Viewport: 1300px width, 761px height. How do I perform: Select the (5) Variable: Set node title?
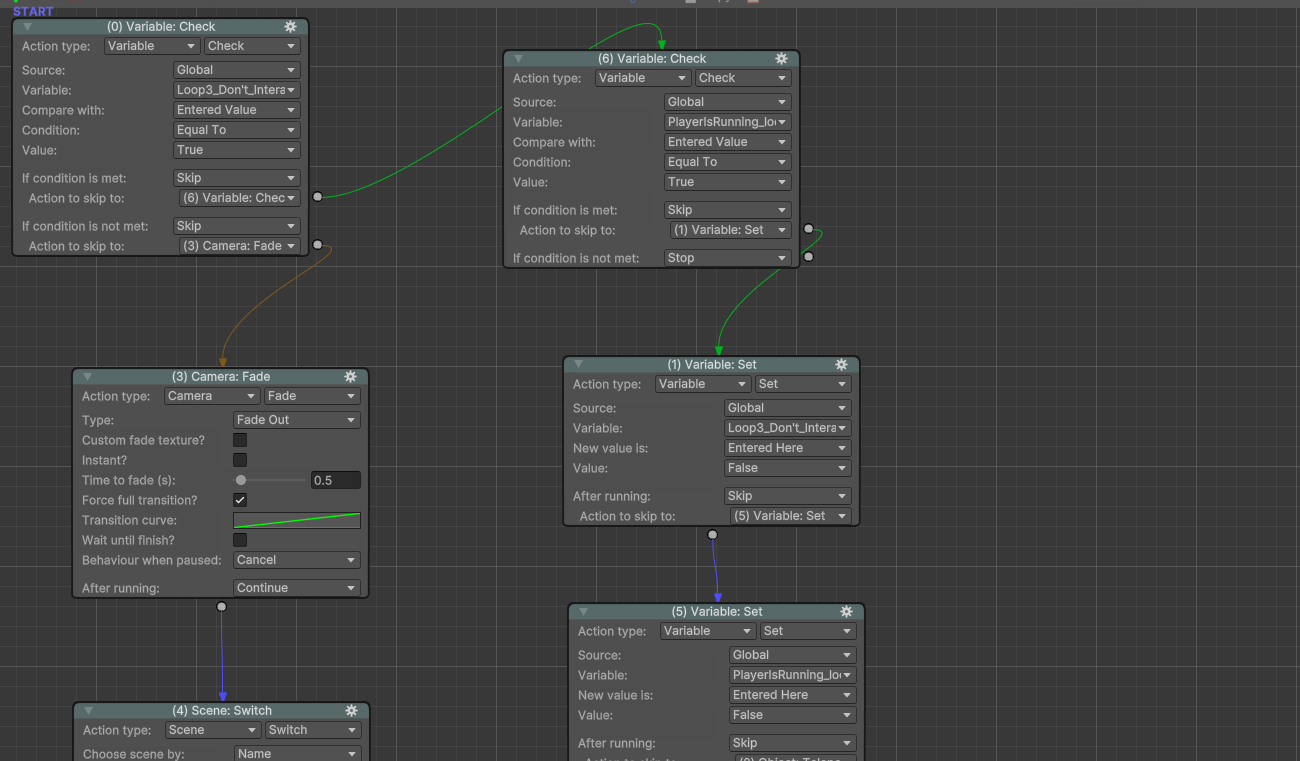tap(717, 612)
